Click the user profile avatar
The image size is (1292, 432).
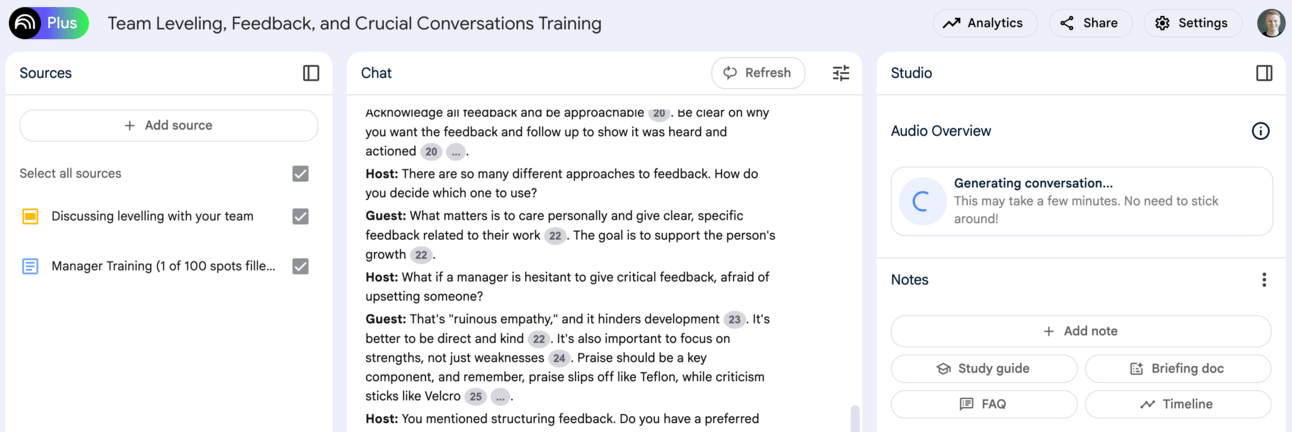coord(1271,23)
